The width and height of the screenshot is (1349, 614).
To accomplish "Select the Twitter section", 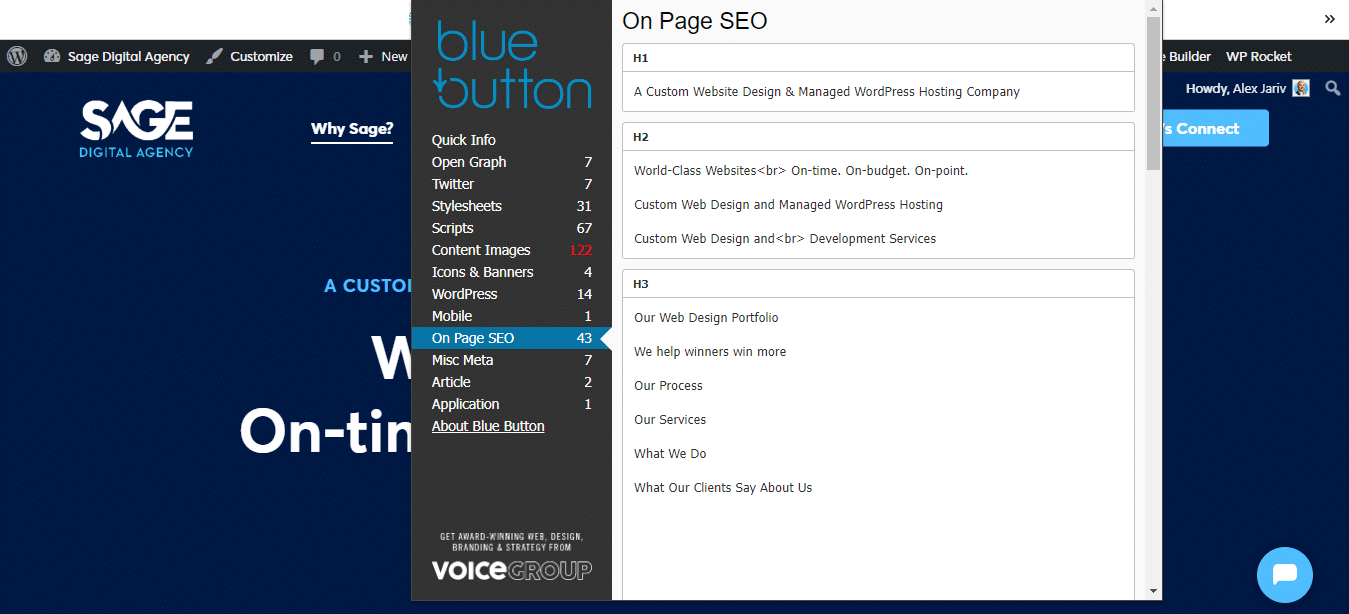I will pyautogui.click(x=512, y=184).
